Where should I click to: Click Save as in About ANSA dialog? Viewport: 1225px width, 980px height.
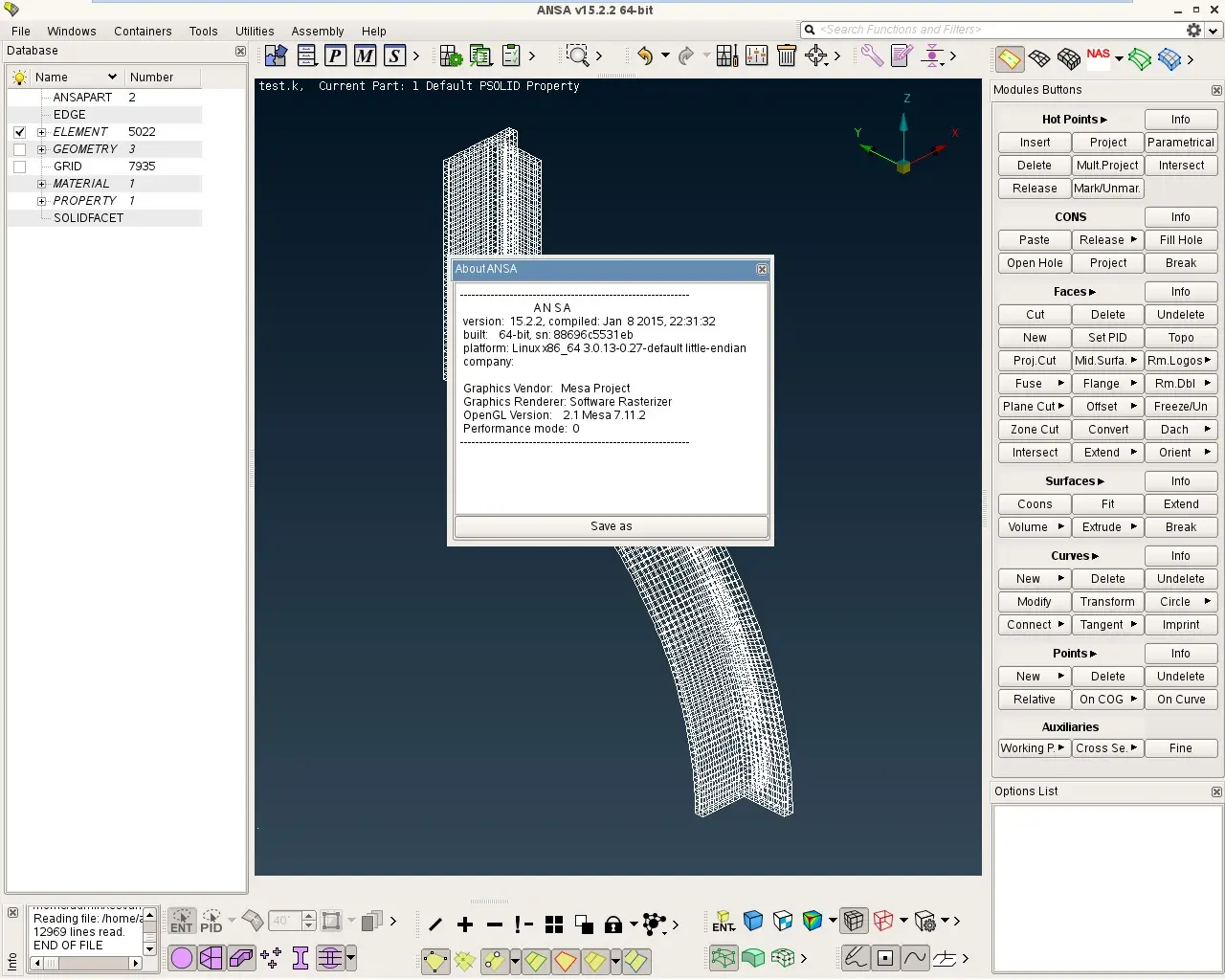click(612, 526)
